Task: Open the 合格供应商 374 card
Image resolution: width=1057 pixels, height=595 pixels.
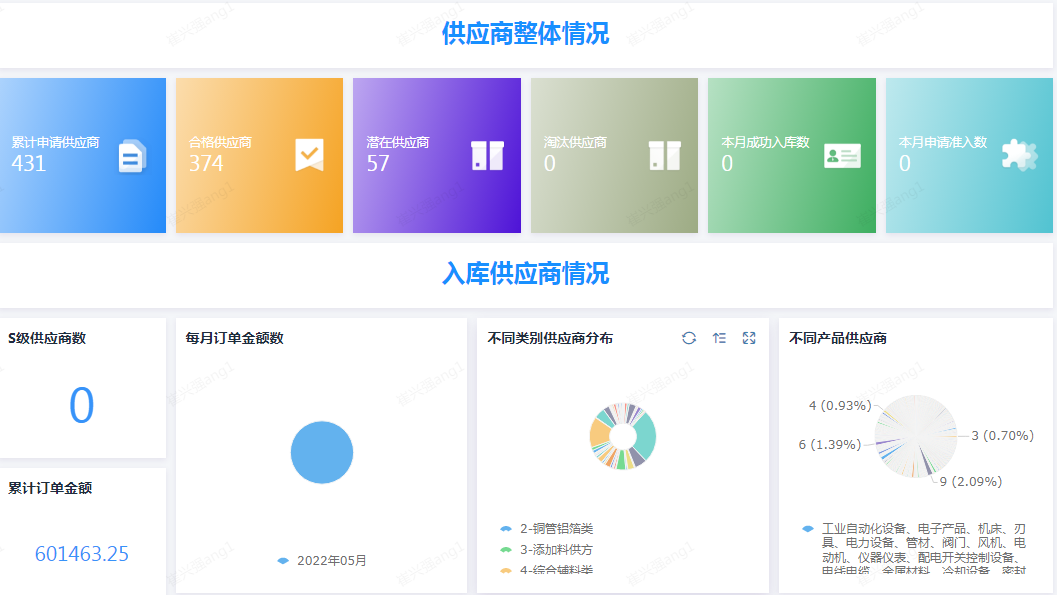Action: [x=260, y=156]
